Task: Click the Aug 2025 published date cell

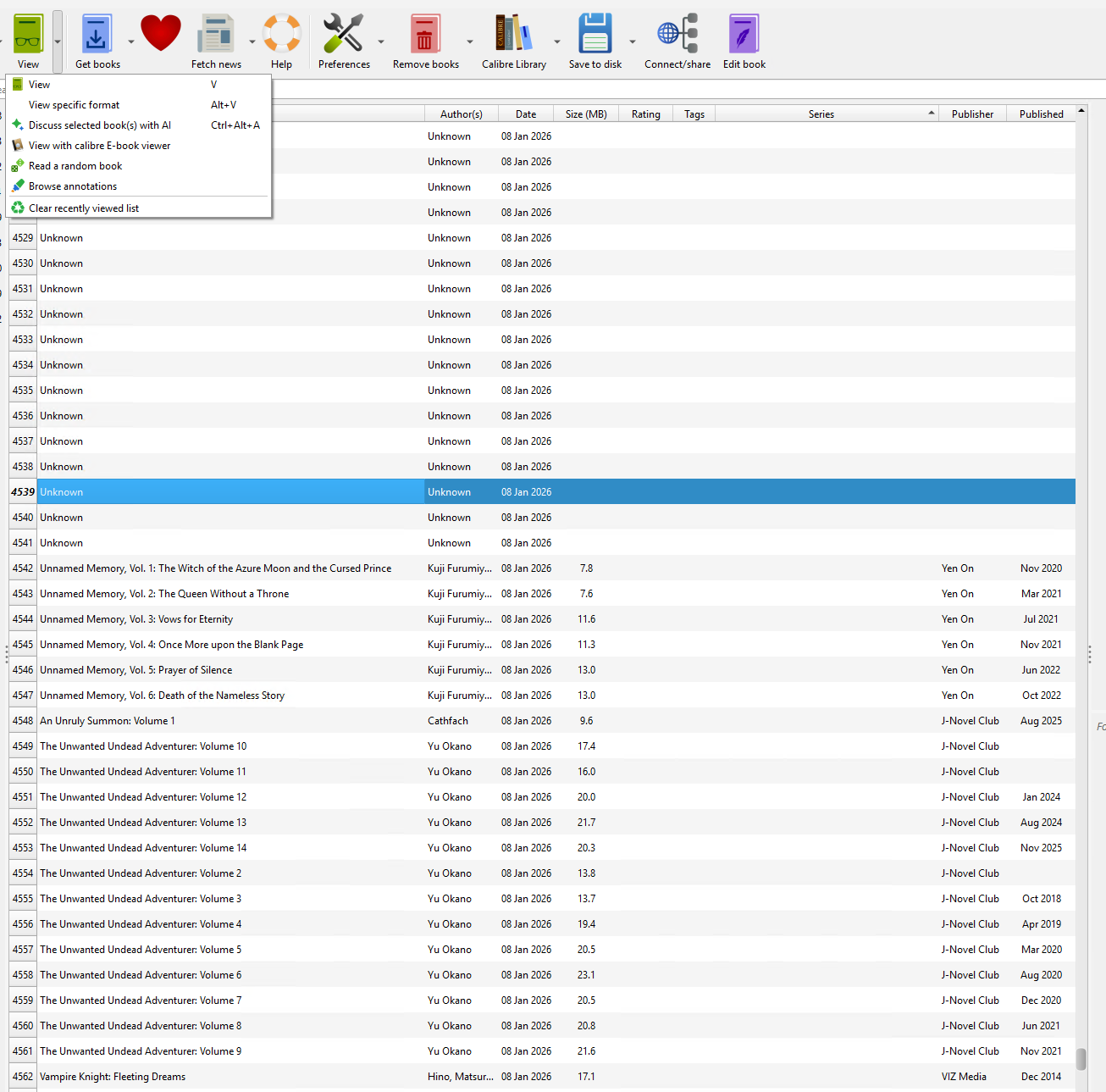Action: point(1041,721)
